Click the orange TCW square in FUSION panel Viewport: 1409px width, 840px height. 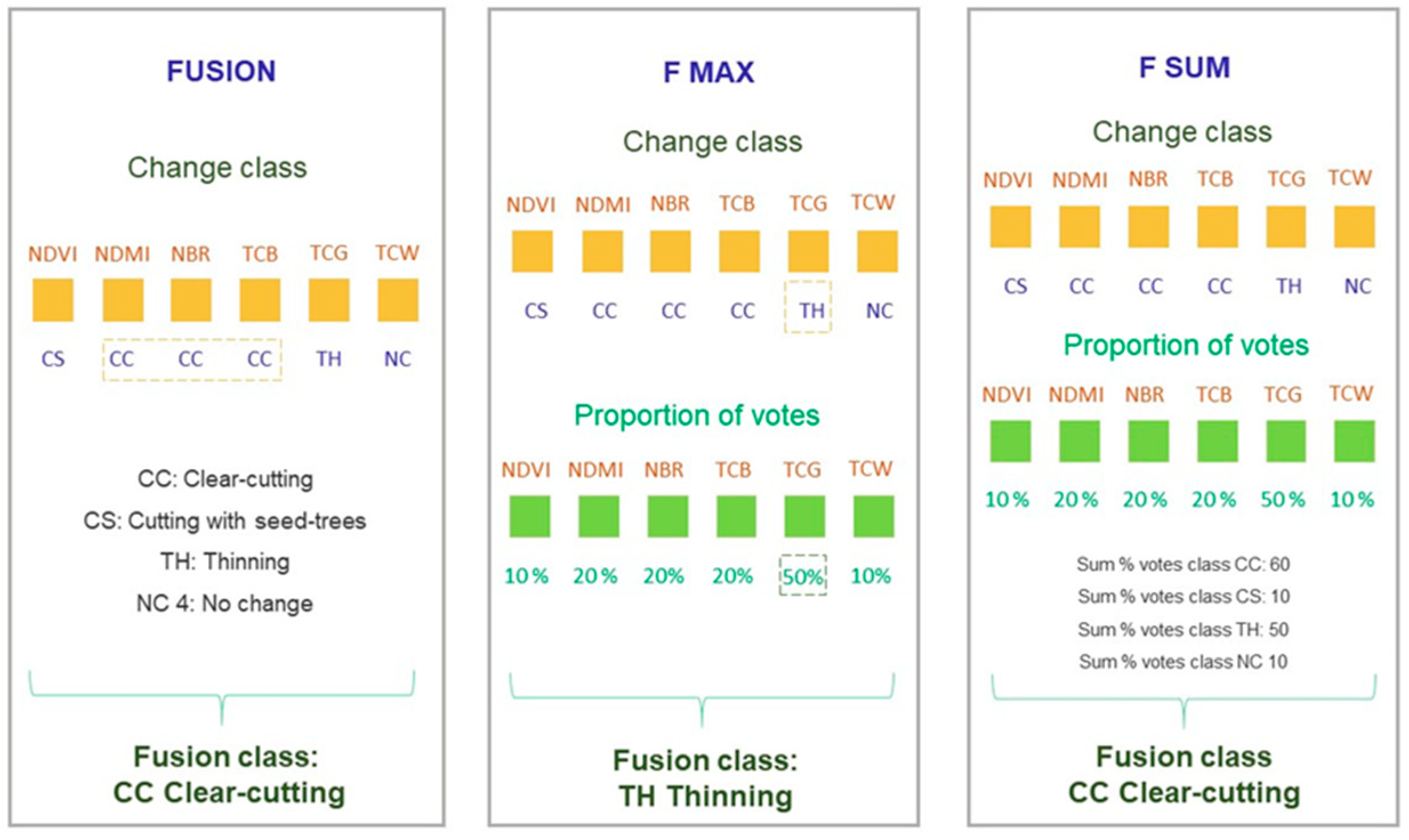398,300
